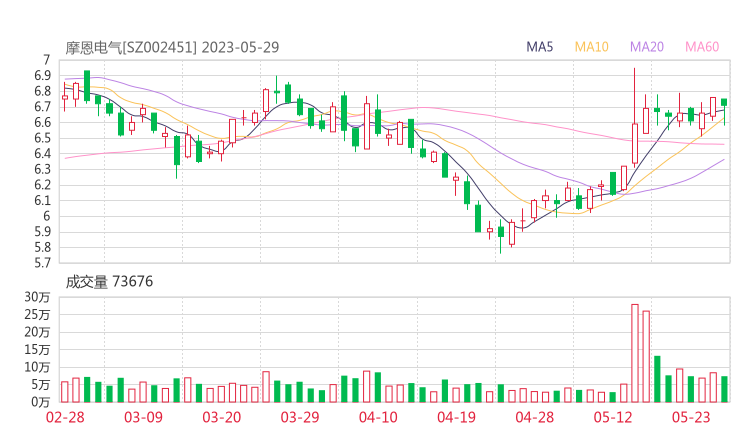Click the 04-10 date label

(x=378, y=417)
